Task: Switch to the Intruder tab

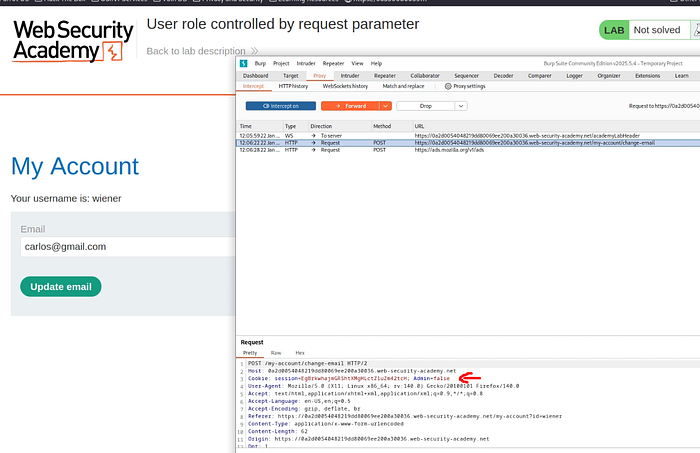Action: [350, 76]
